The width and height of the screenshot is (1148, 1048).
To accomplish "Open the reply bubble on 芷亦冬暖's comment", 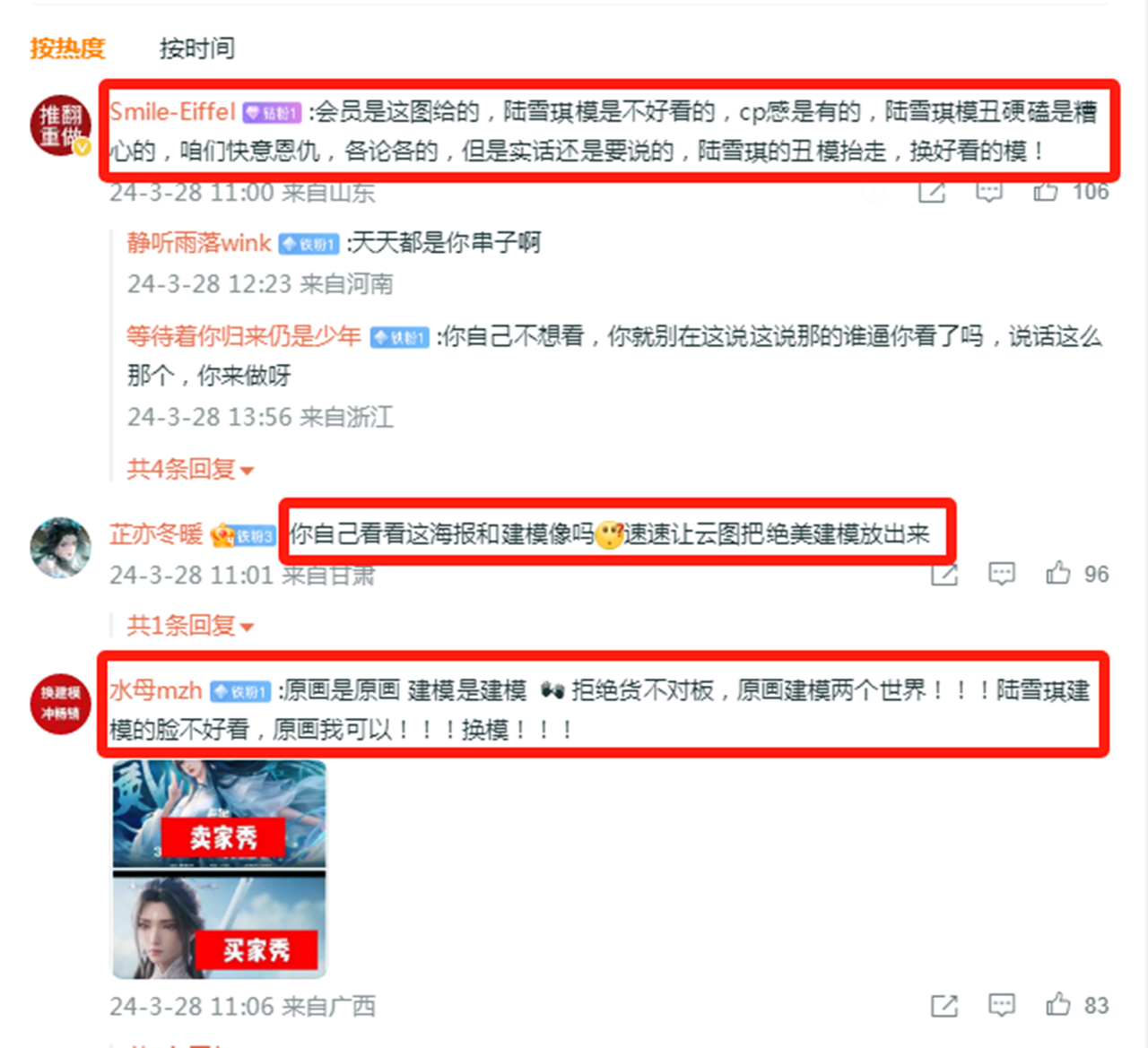I will click(1001, 573).
